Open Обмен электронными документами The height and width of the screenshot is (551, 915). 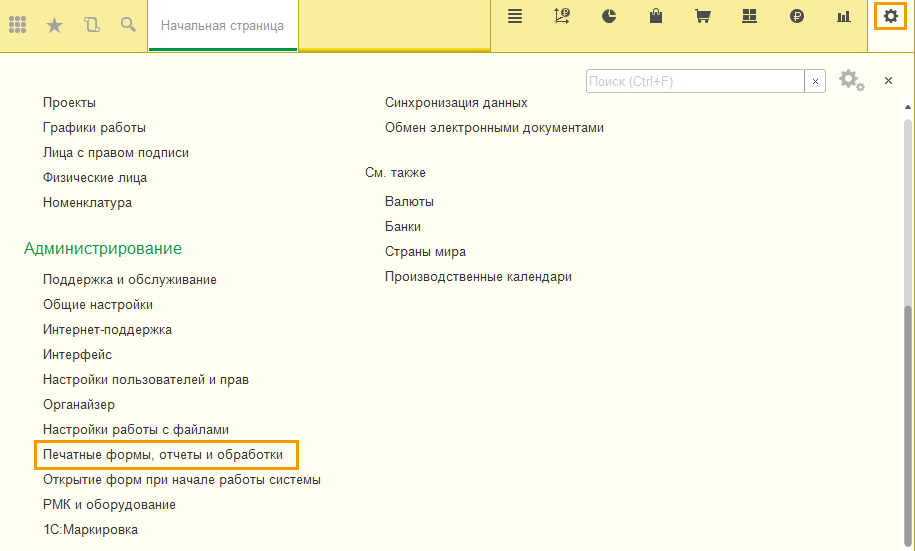point(494,128)
